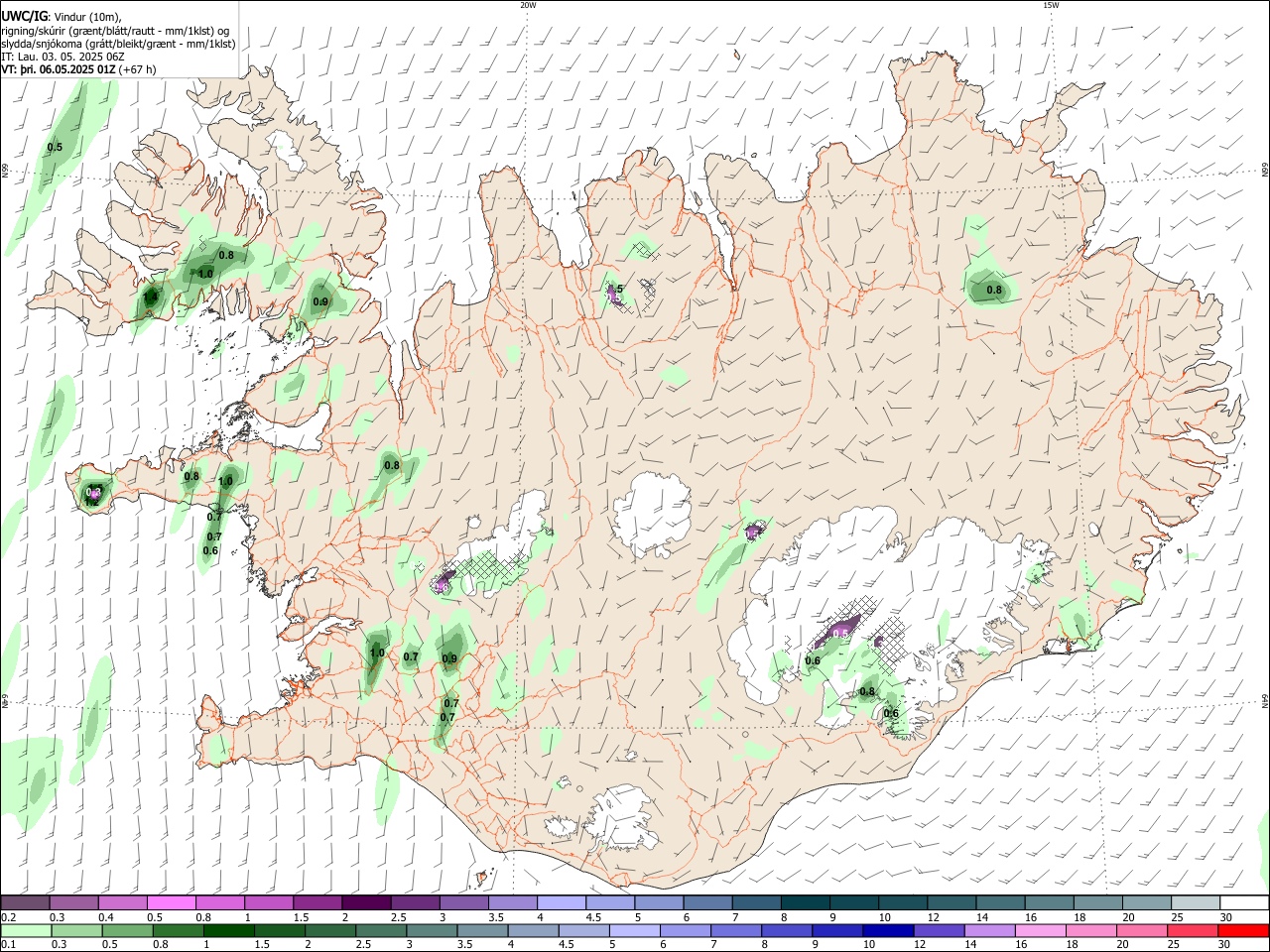
Task: Click the 'rigning/skúrir' legend description line
Action: point(116,31)
